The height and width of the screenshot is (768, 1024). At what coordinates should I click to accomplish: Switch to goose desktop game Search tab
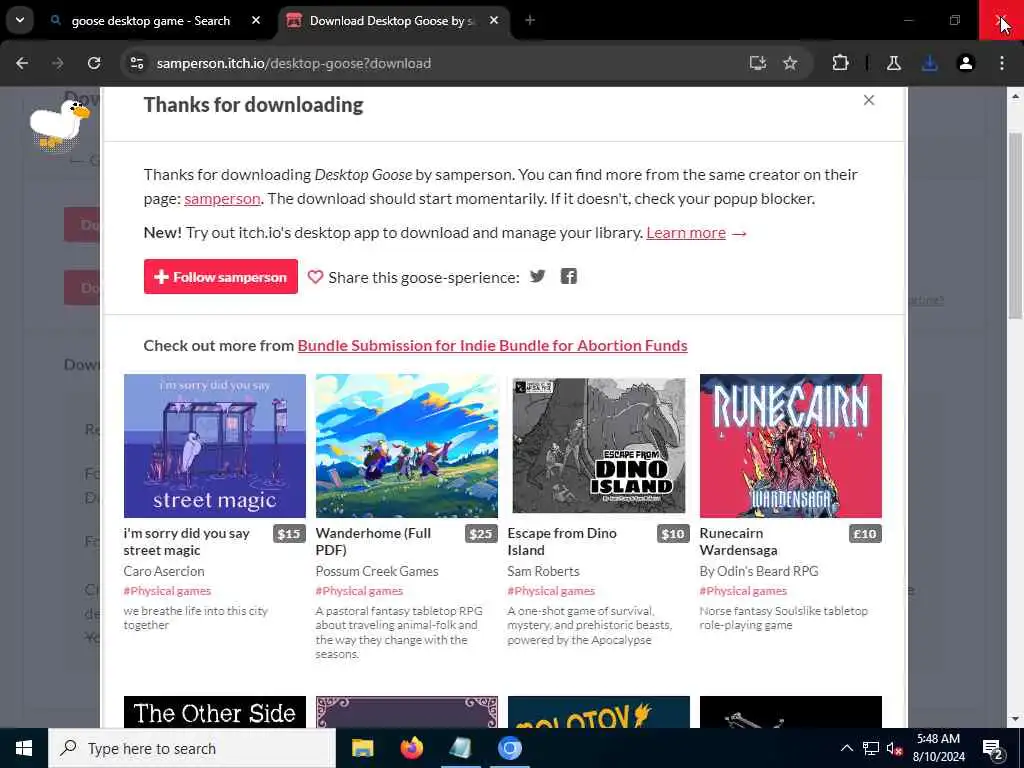coord(151,21)
